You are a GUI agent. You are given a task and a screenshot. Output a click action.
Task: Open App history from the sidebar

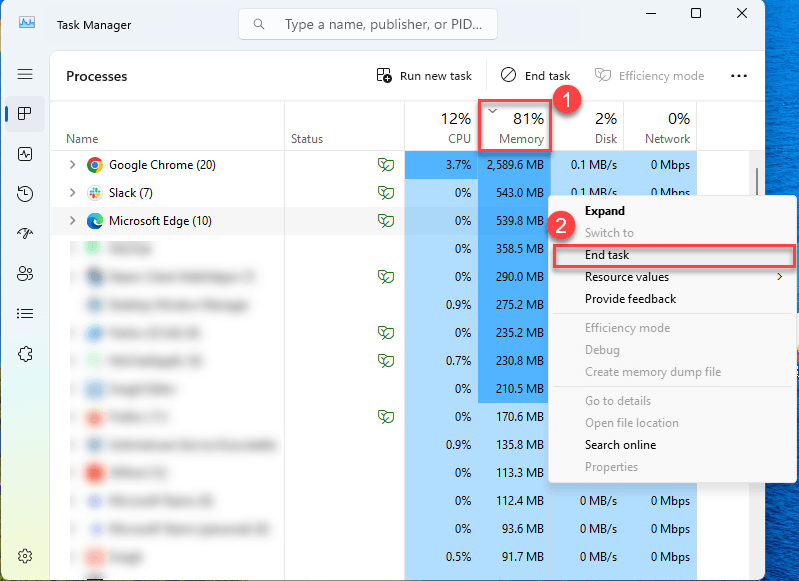25,194
